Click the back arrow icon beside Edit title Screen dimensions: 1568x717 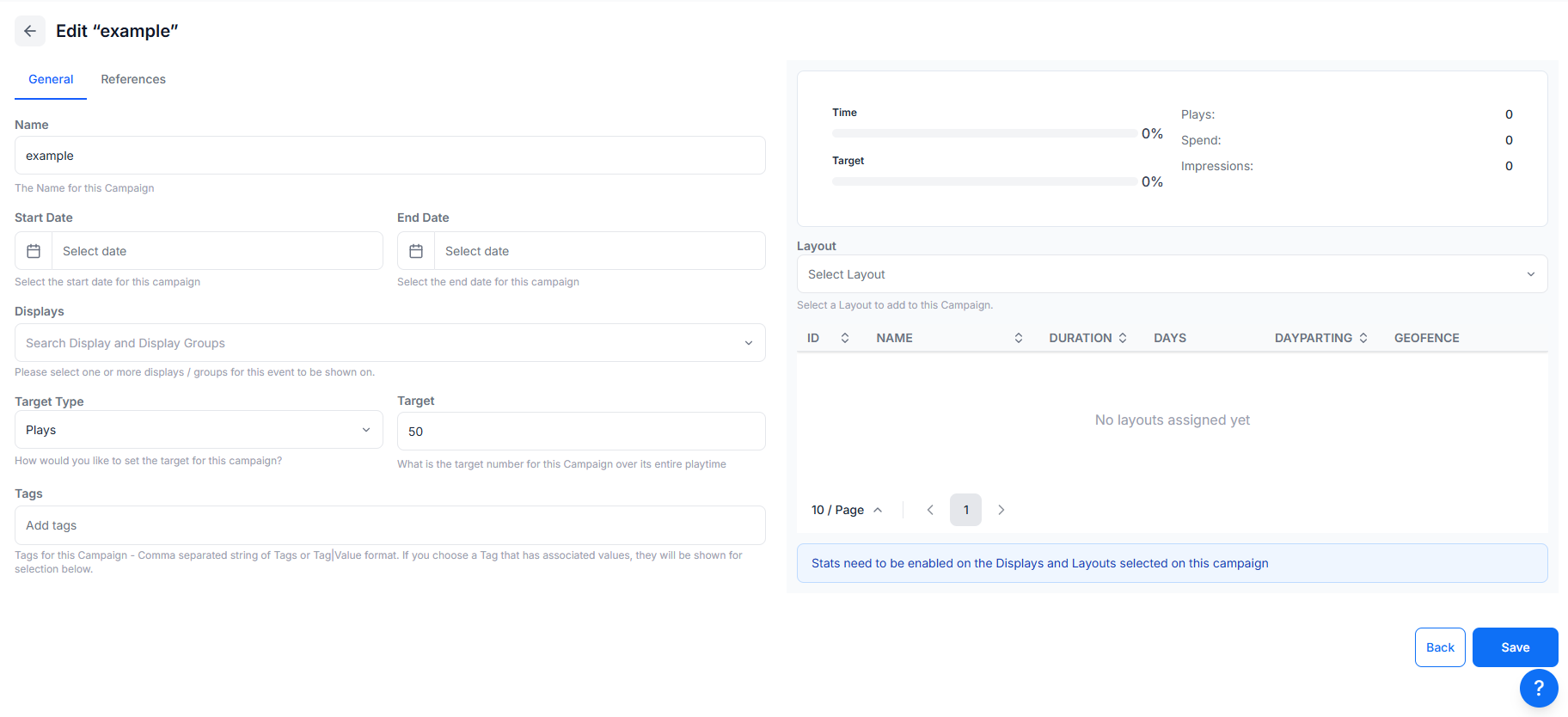(30, 31)
